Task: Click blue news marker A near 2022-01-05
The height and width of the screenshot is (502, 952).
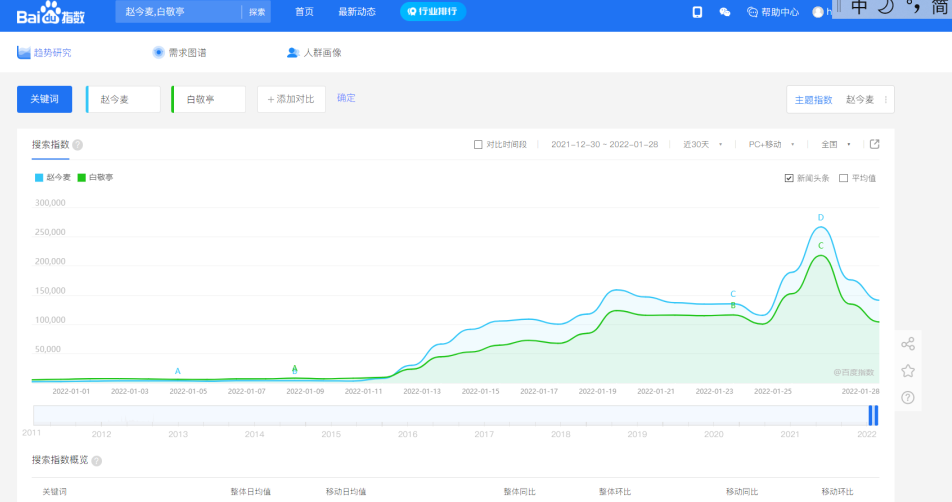Action: 178,371
